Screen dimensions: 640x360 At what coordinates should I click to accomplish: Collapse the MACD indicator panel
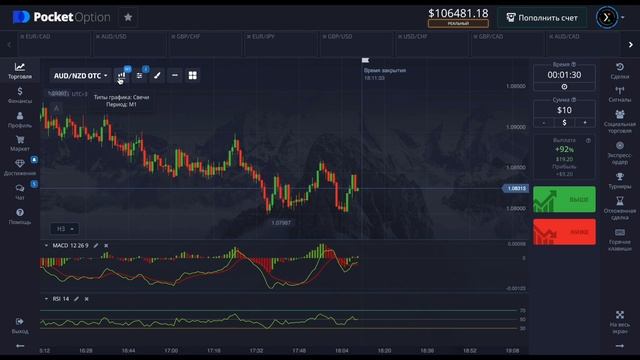tap(46, 245)
